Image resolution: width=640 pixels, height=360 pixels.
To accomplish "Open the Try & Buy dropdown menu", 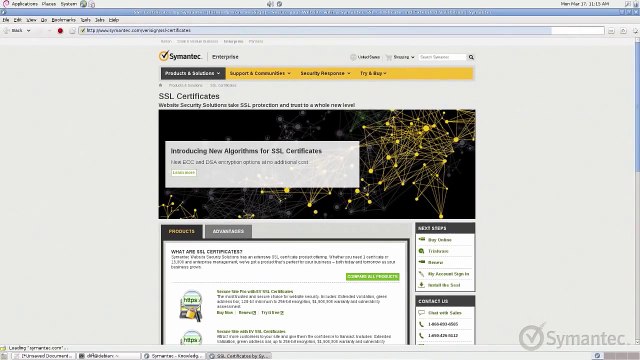I will 373,73.
